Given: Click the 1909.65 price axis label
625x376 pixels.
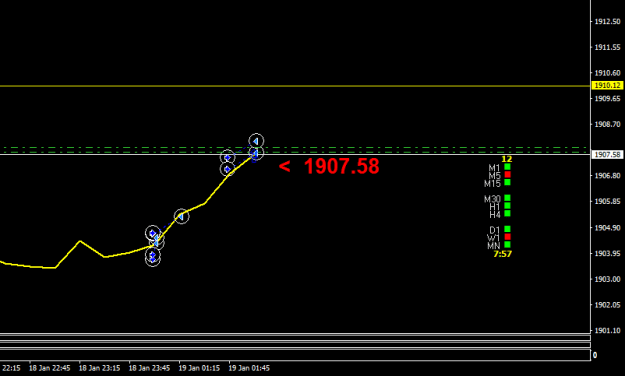Looking at the screenshot, I should tap(607, 98).
